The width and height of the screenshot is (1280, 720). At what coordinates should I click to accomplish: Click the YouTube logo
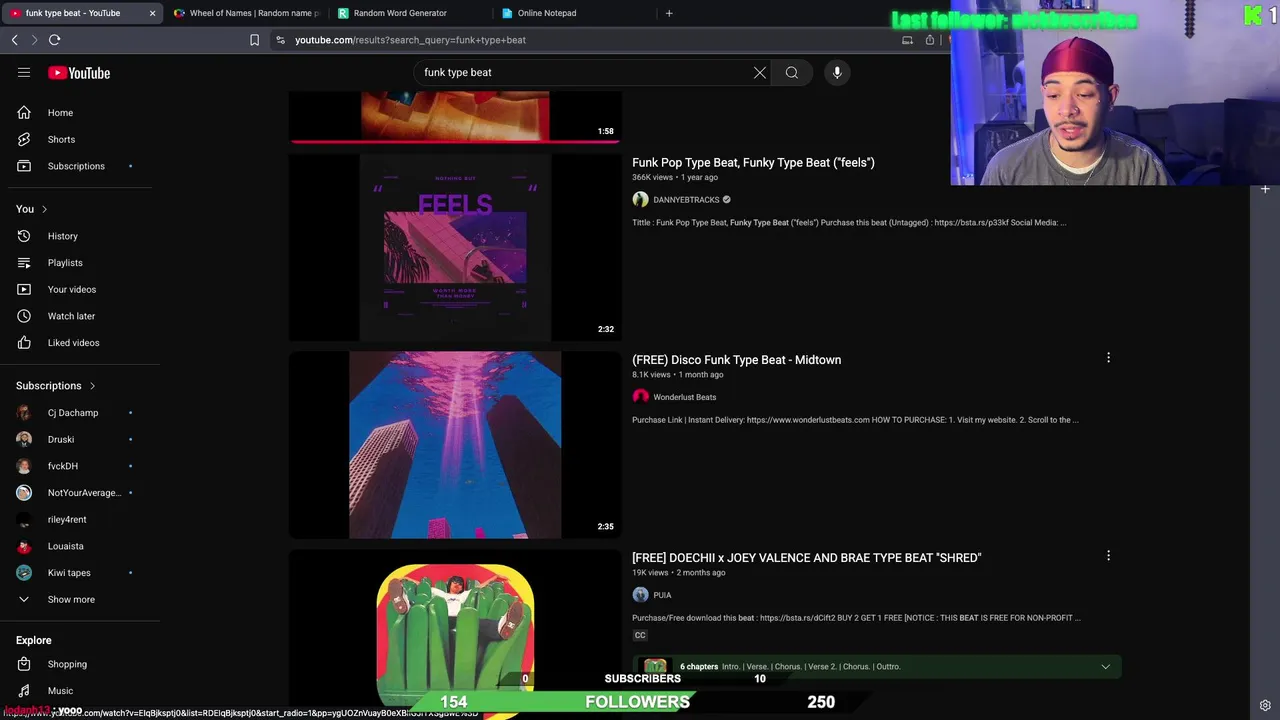(79, 73)
